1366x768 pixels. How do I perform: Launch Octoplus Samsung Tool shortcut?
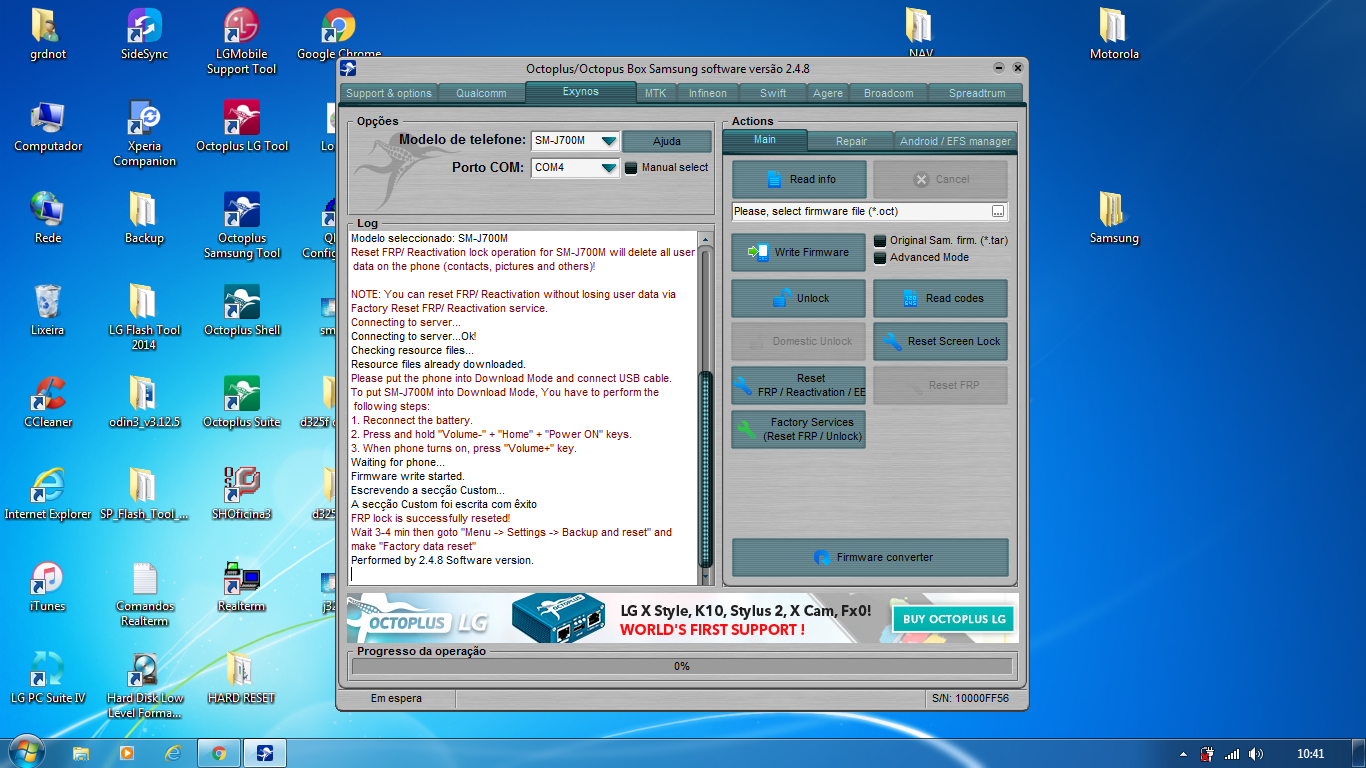click(241, 225)
